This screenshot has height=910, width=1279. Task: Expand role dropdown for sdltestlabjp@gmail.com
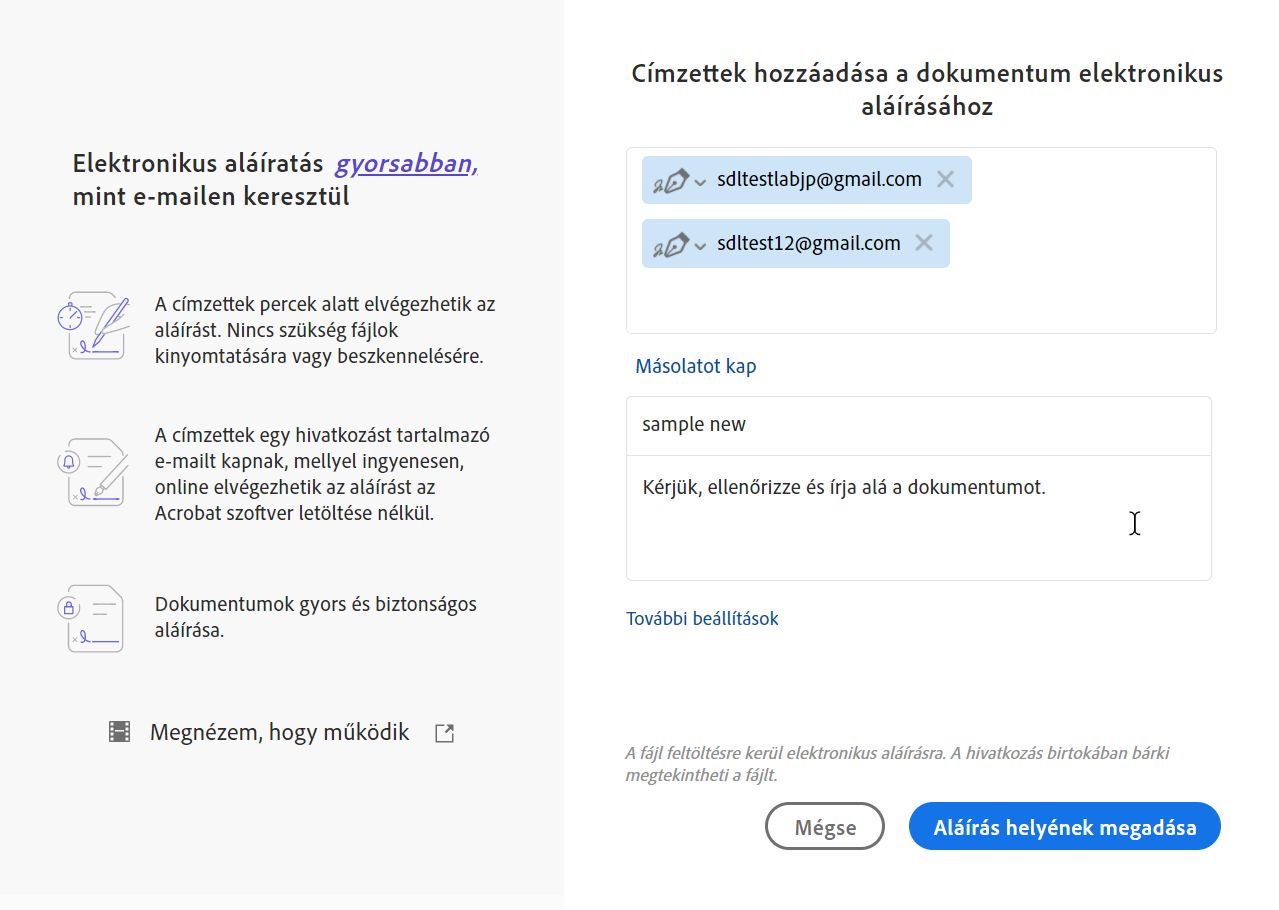(x=700, y=182)
